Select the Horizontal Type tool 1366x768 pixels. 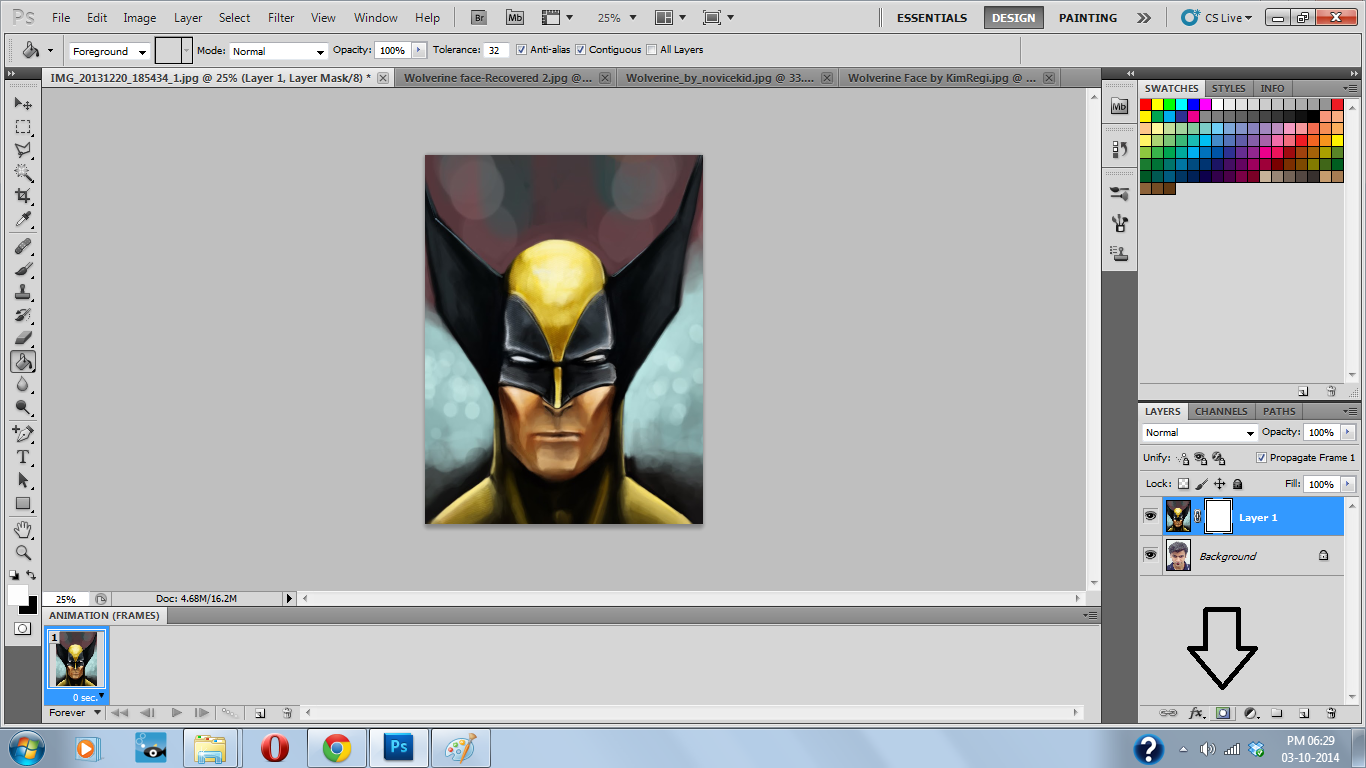click(x=22, y=457)
